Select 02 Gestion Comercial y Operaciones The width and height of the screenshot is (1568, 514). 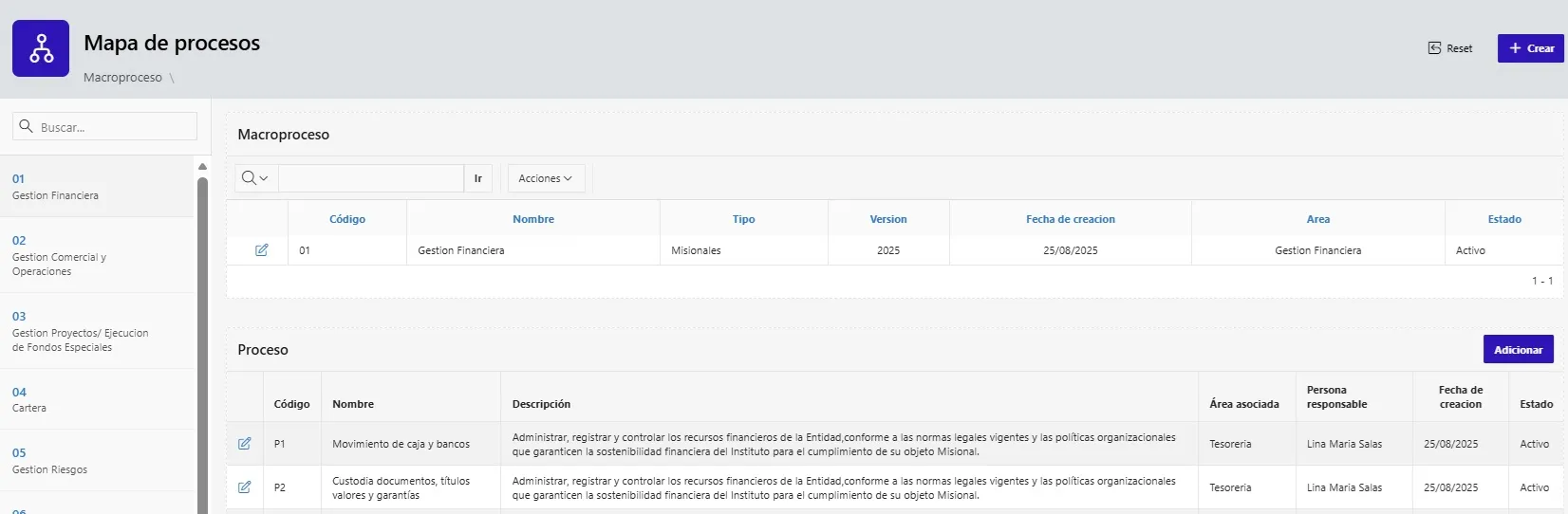coord(97,255)
